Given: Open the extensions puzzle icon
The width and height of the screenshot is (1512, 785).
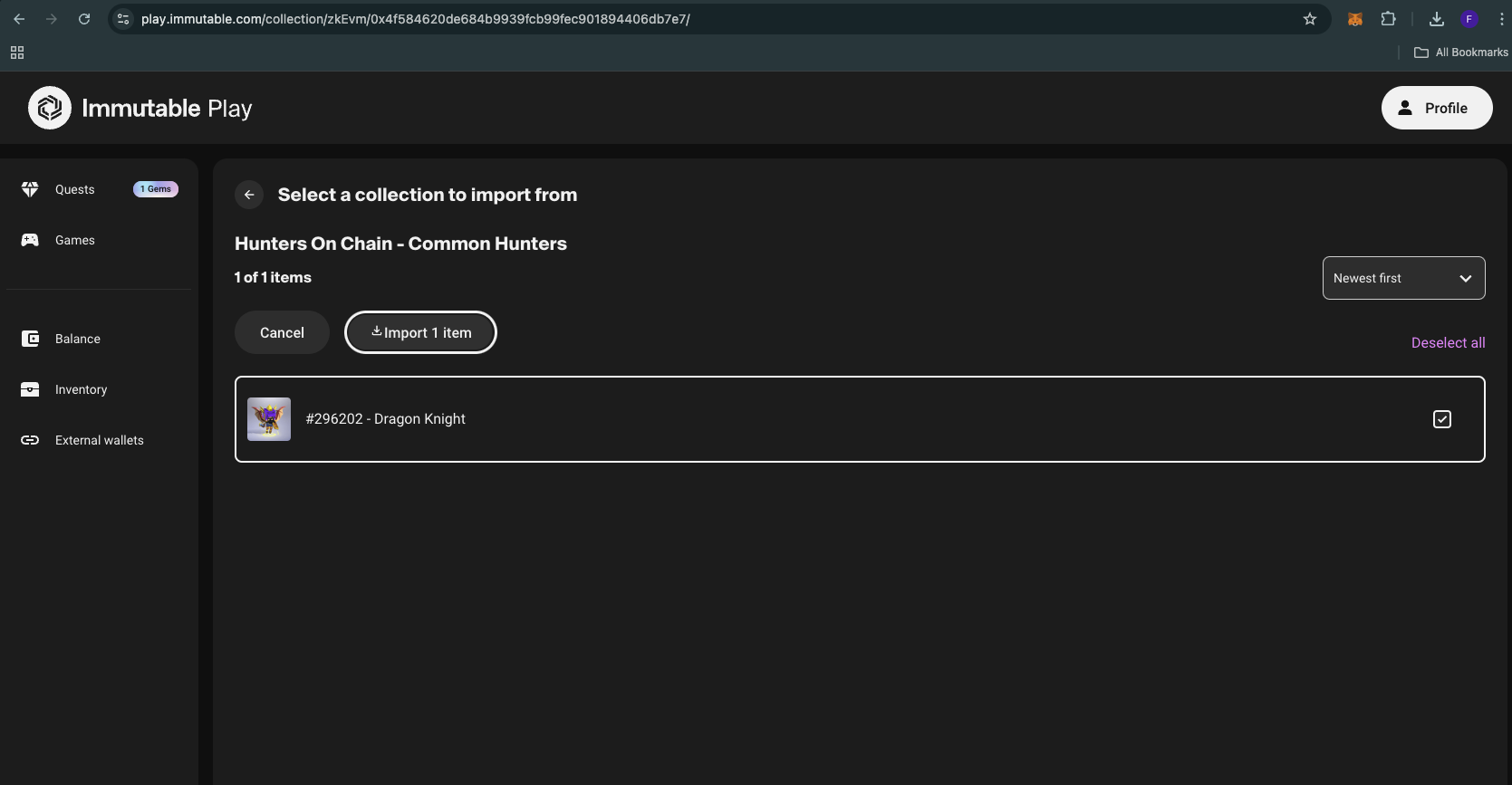Looking at the screenshot, I should tap(1388, 19).
